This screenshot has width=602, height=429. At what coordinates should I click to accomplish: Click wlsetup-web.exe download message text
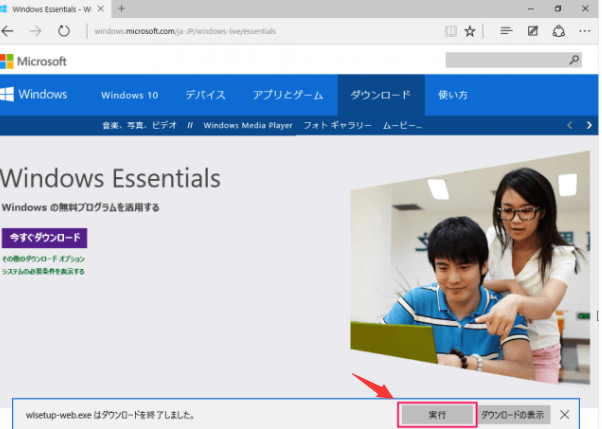110,415
